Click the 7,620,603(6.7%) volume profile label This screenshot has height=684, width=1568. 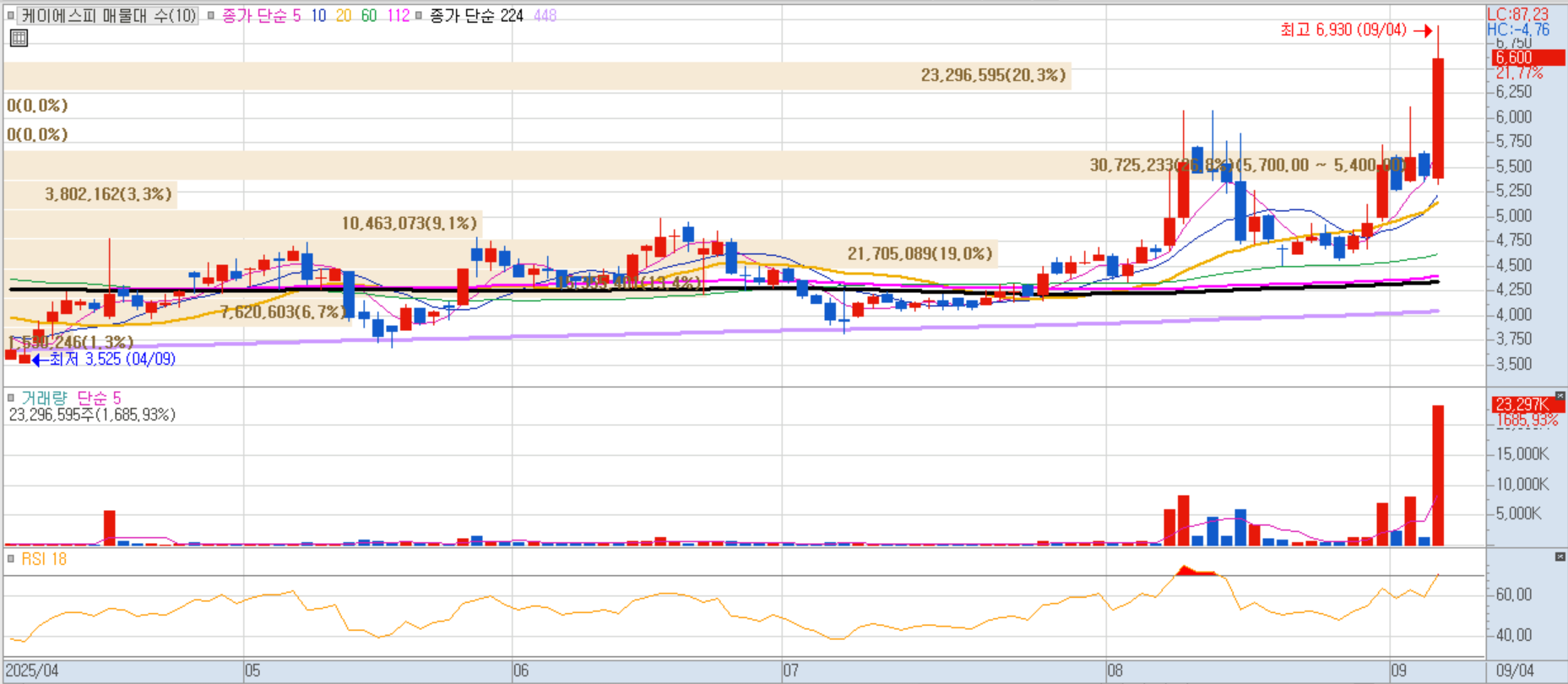click(283, 312)
